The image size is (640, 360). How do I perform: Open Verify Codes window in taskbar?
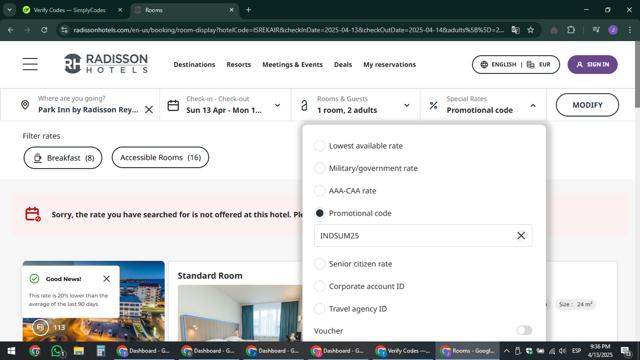[x=404, y=351]
